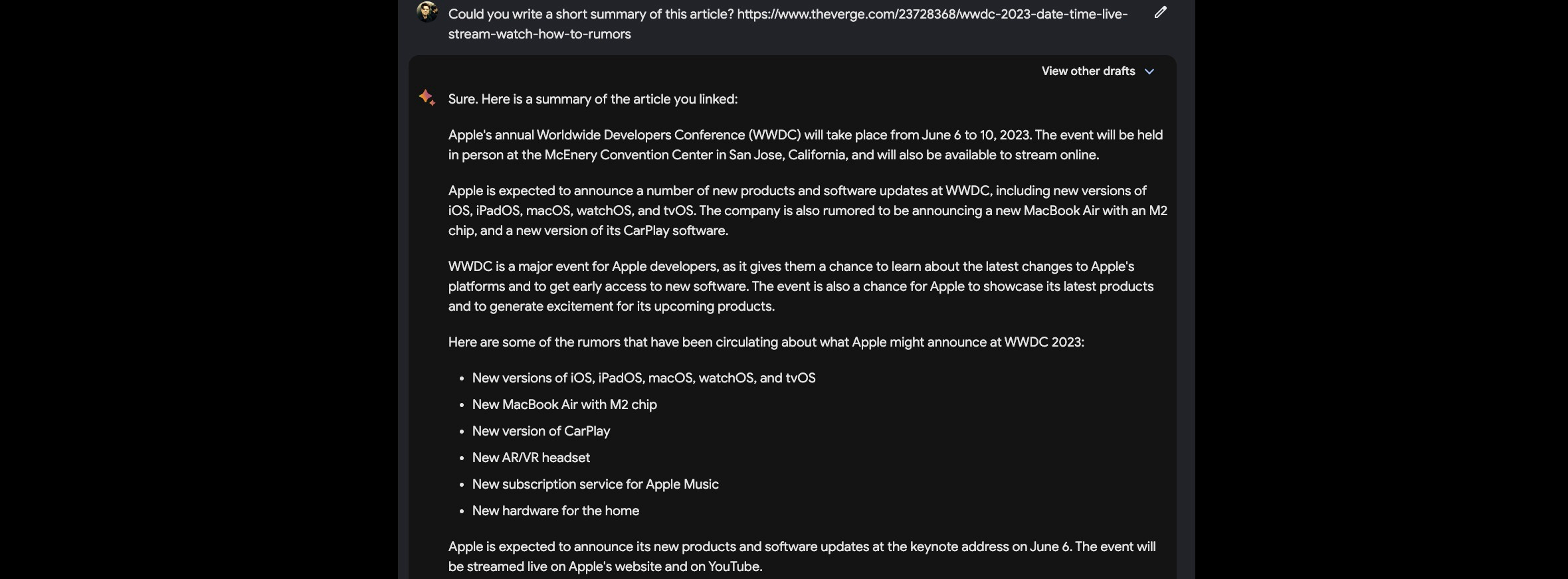
Task: Open View other drafts label
Action: click(x=1088, y=71)
